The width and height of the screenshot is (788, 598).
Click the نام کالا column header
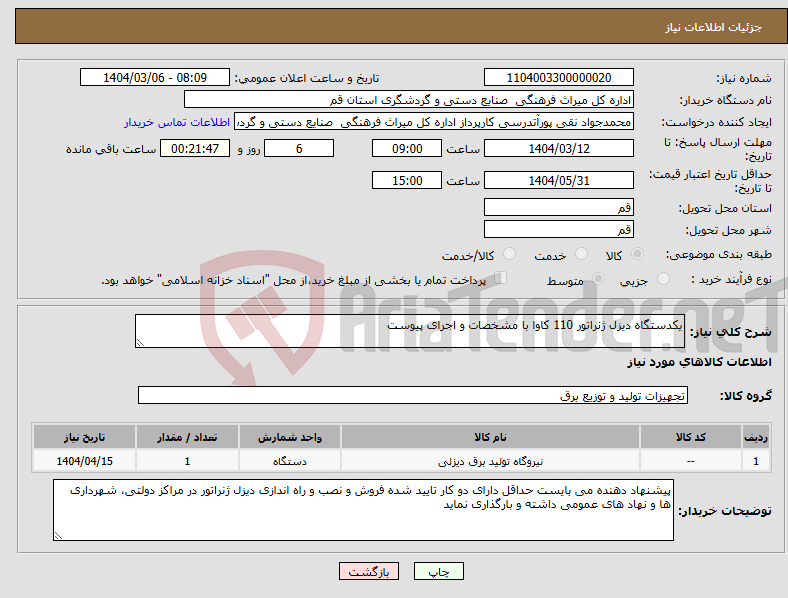490,437
